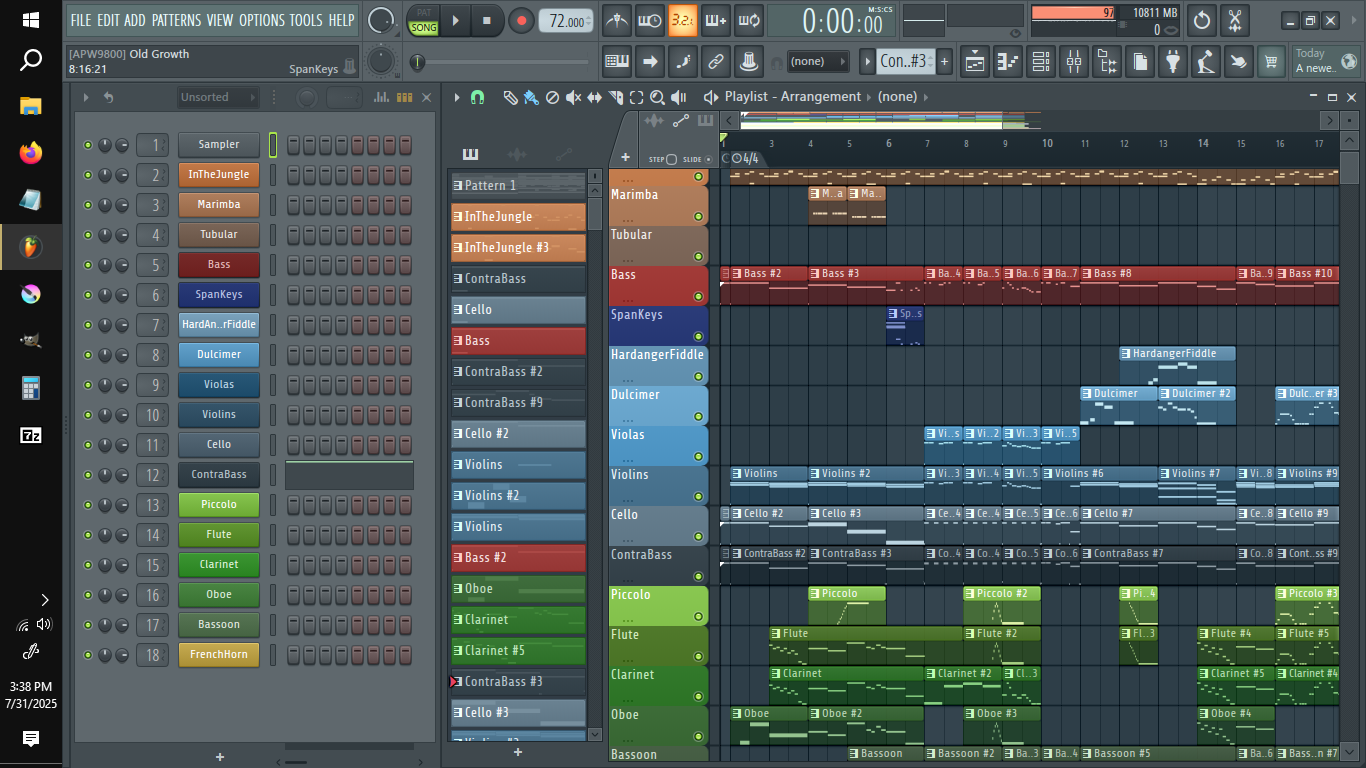Toggle the Bass playlist track mute light
1366x768 pixels.
698,297
